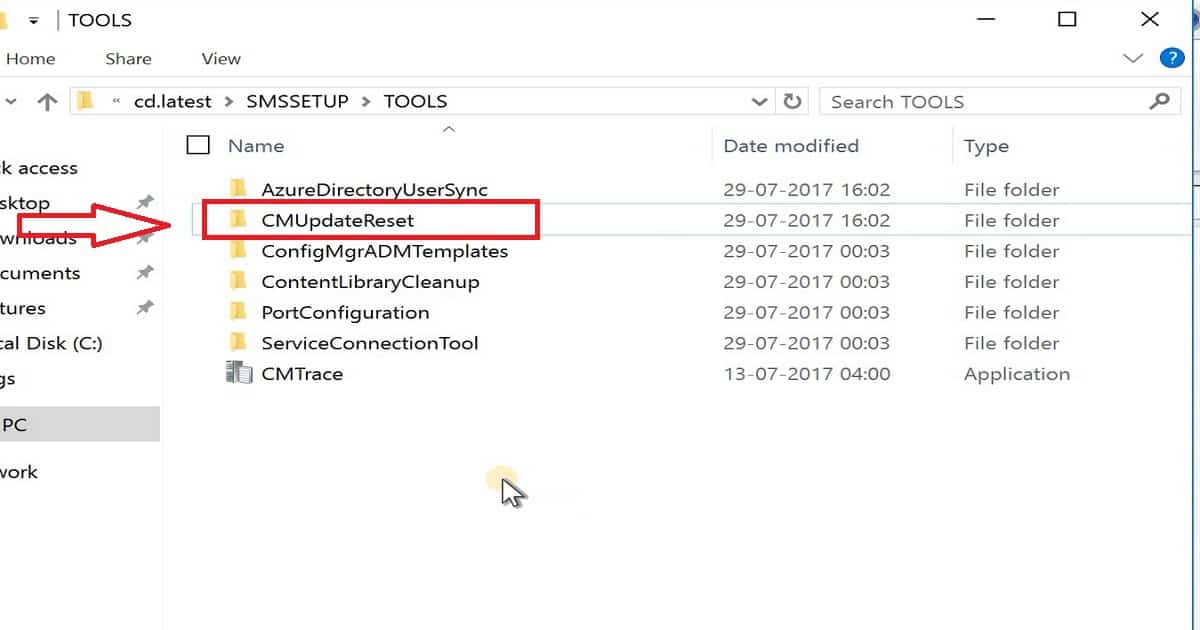This screenshot has width=1200, height=630.
Task: Open the View ribbon tab
Action: point(221,59)
